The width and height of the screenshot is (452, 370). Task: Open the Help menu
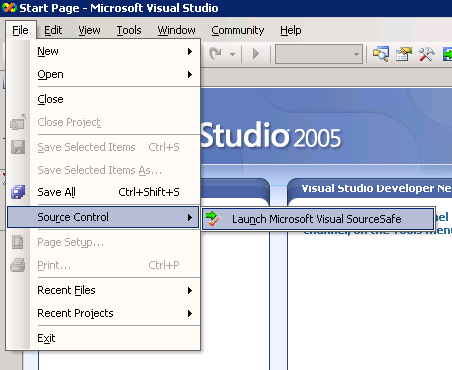(291, 30)
